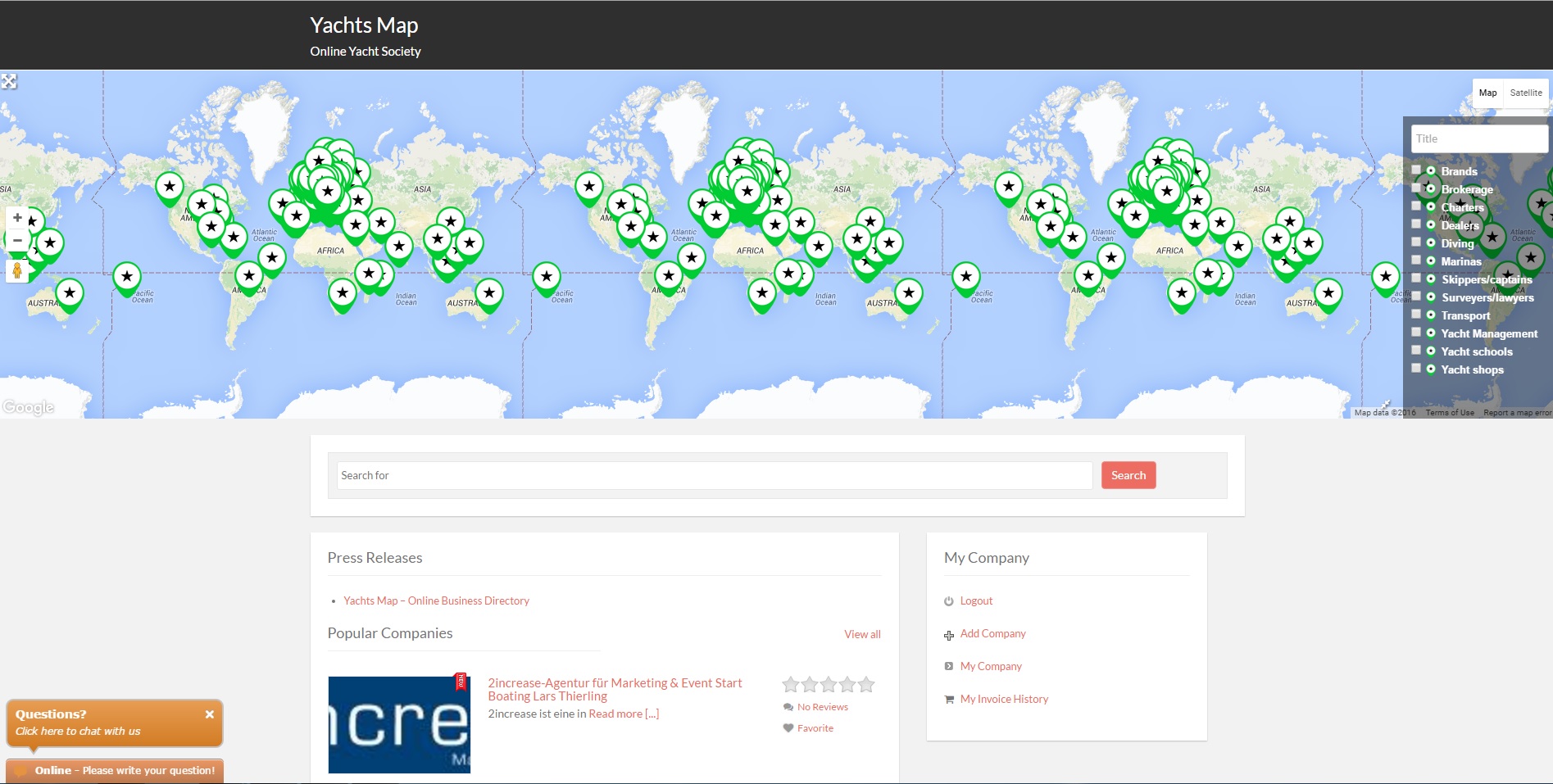
Task: Enable the Dealers category checkbox
Action: click(x=1416, y=224)
